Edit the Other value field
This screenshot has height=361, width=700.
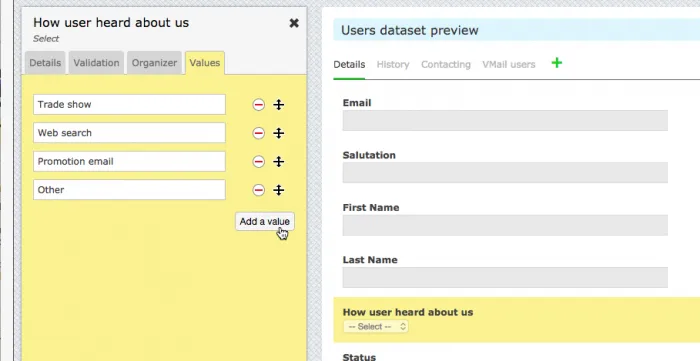[129, 190]
